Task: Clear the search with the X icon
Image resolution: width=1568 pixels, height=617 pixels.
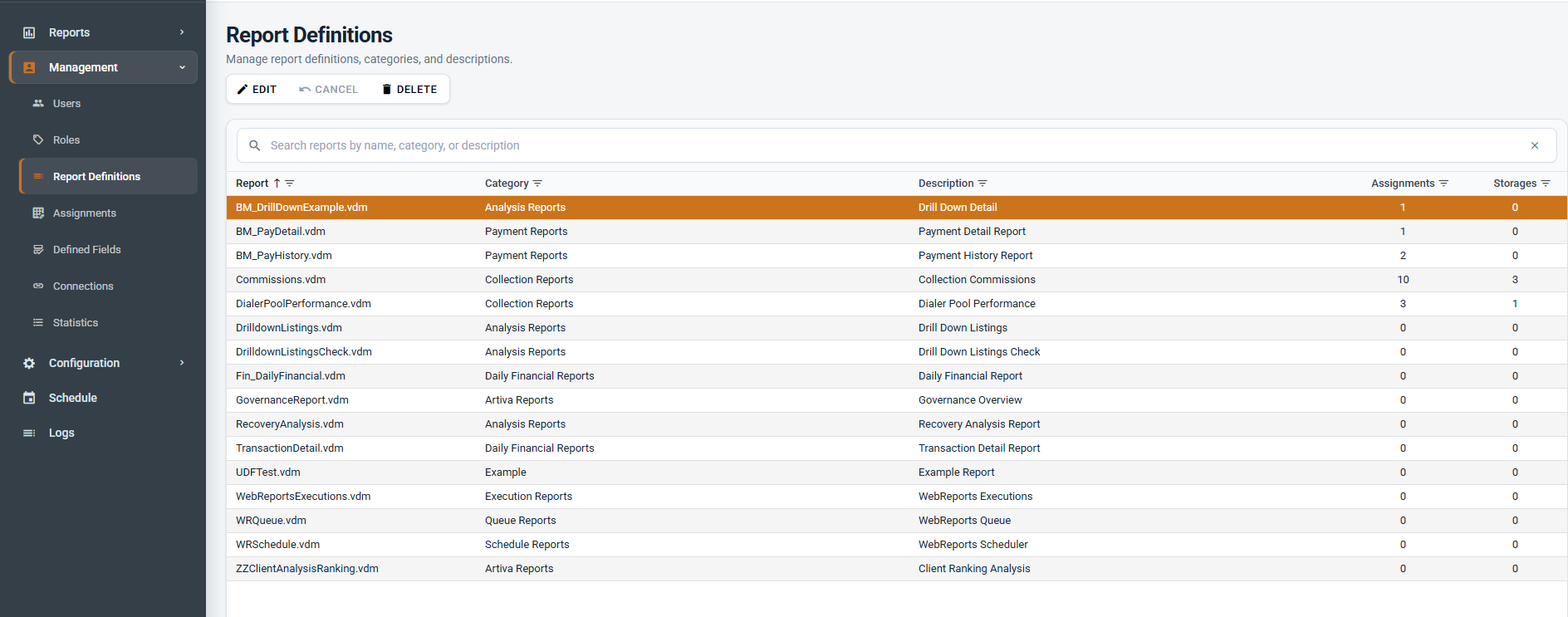Action: 1535,145
